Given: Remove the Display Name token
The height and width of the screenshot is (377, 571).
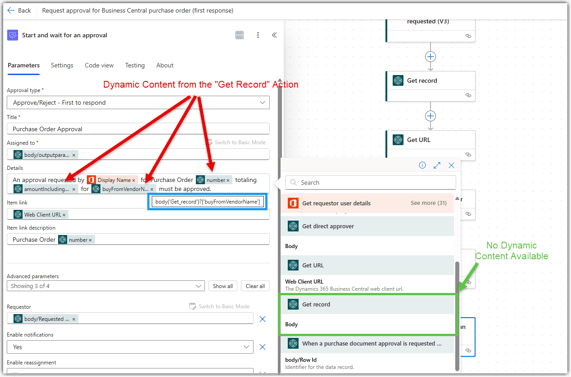Looking at the screenshot, I should pos(133,180).
